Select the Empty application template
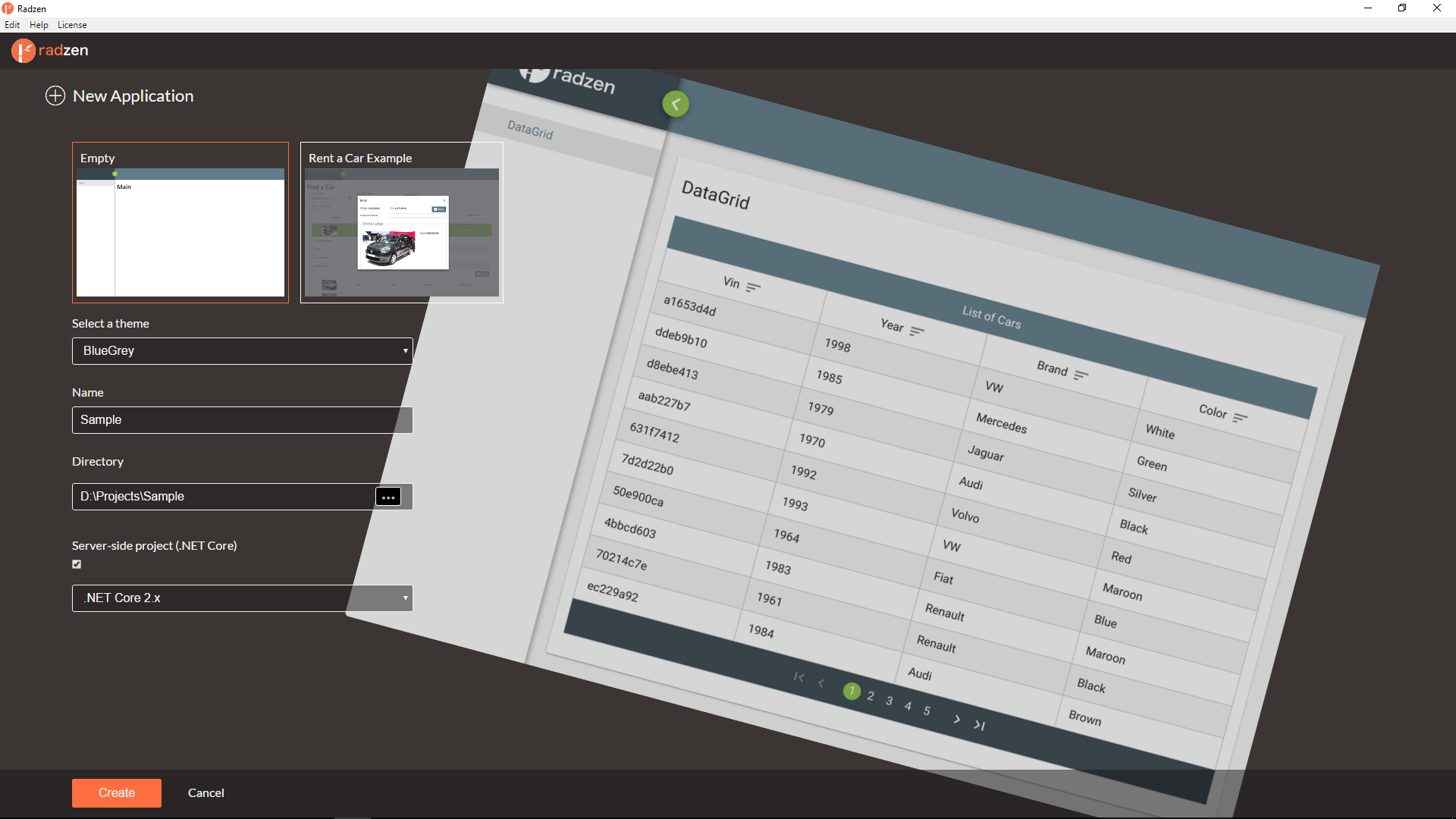 coord(182,222)
